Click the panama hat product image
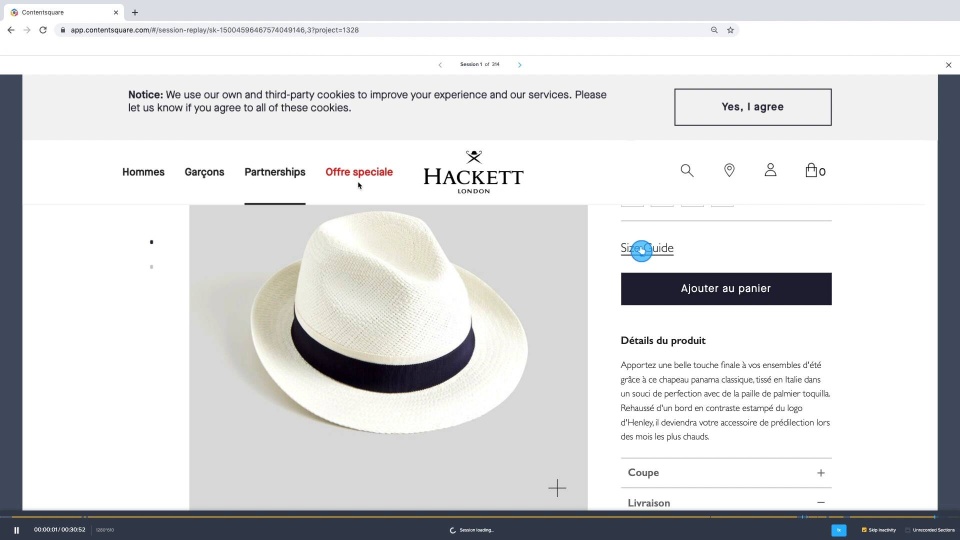 tap(388, 357)
